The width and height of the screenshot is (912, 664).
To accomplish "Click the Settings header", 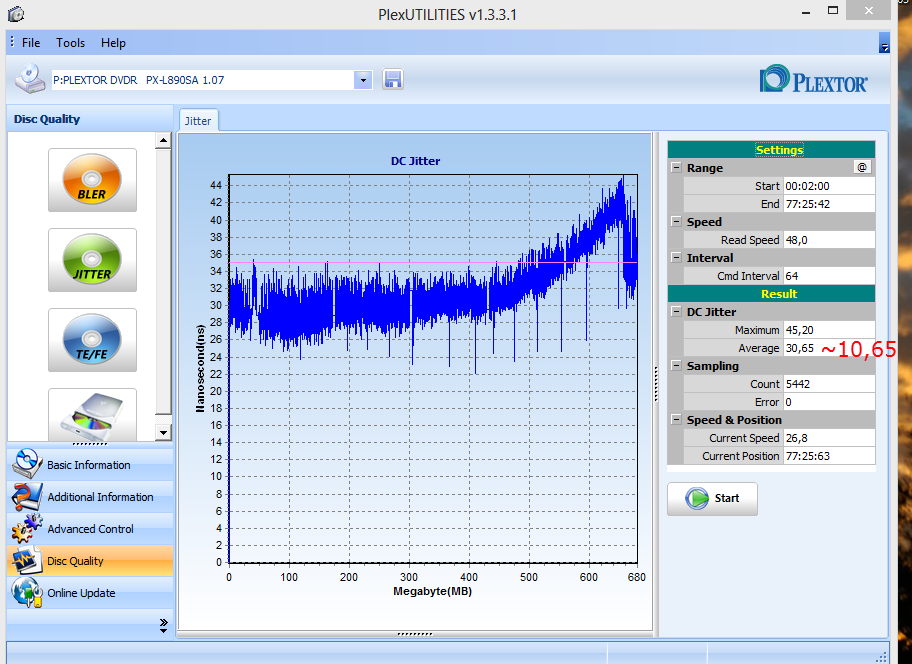I will click(x=771, y=149).
